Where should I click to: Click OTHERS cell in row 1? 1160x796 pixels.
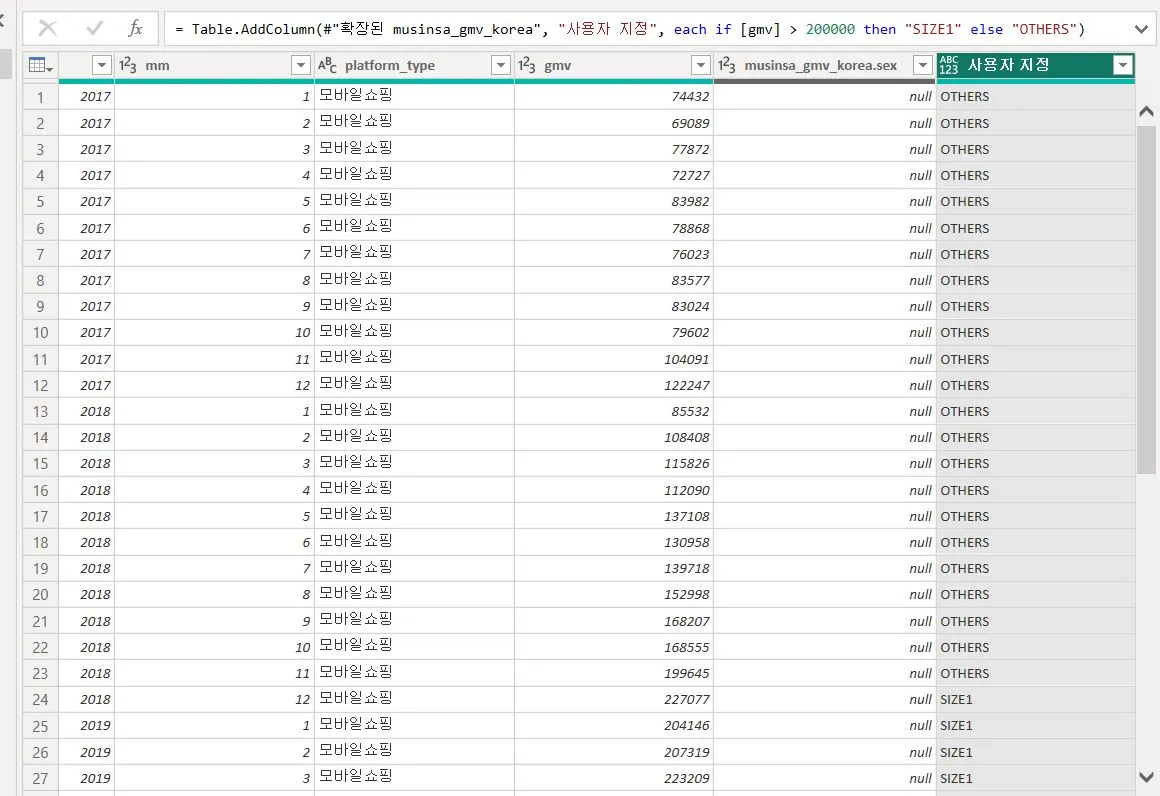pos(1036,97)
